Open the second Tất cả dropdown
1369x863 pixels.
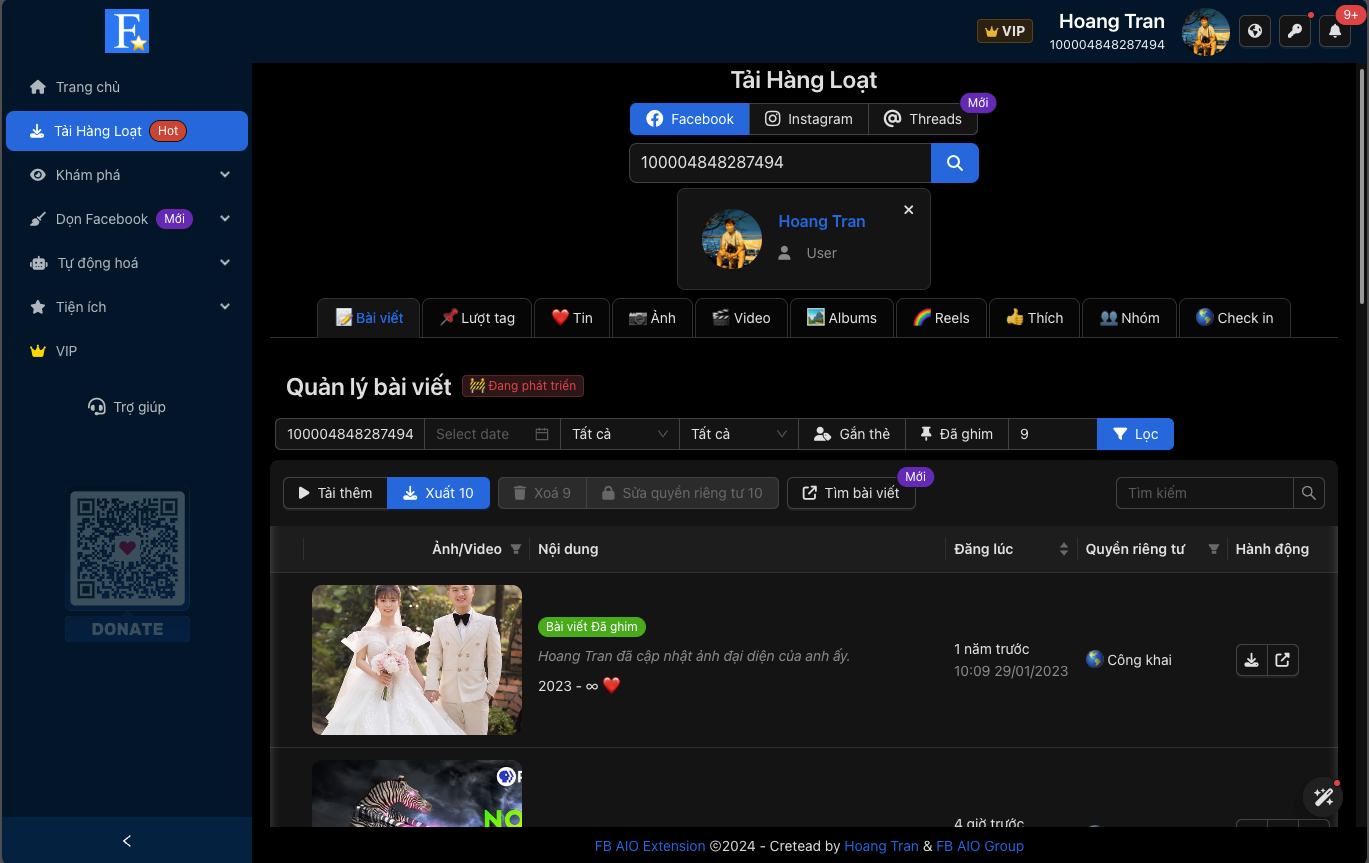tap(739, 434)
